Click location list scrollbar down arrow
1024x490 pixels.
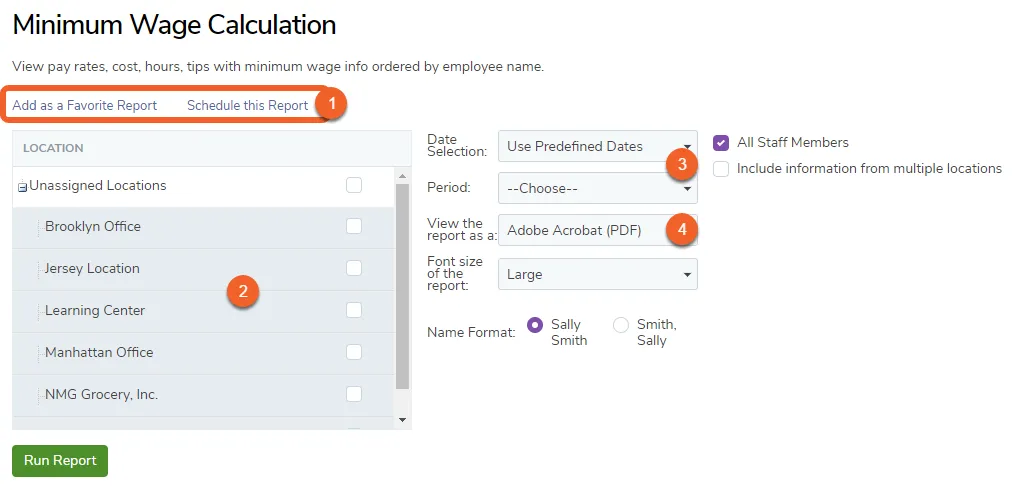click(x=402, y=420)
